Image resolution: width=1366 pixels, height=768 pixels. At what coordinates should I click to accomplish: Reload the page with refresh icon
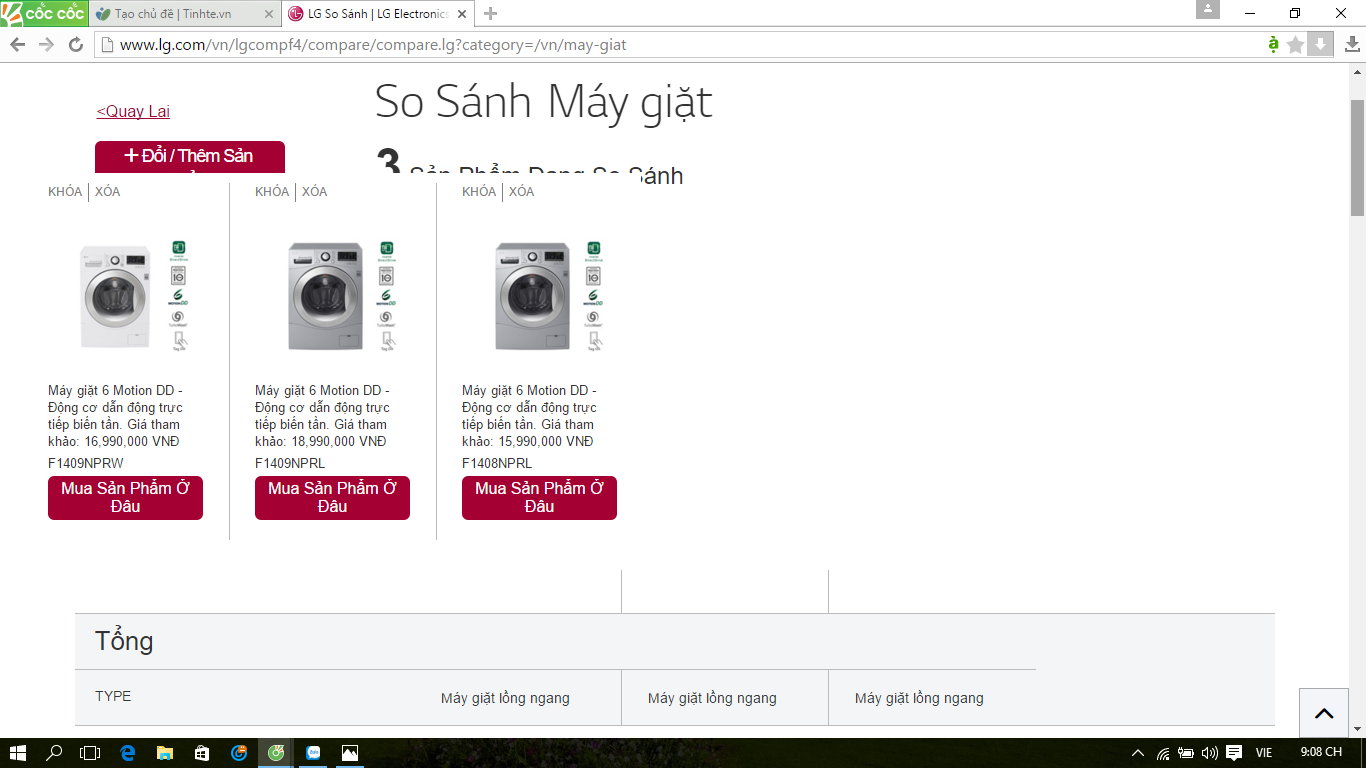click(75, 45)
